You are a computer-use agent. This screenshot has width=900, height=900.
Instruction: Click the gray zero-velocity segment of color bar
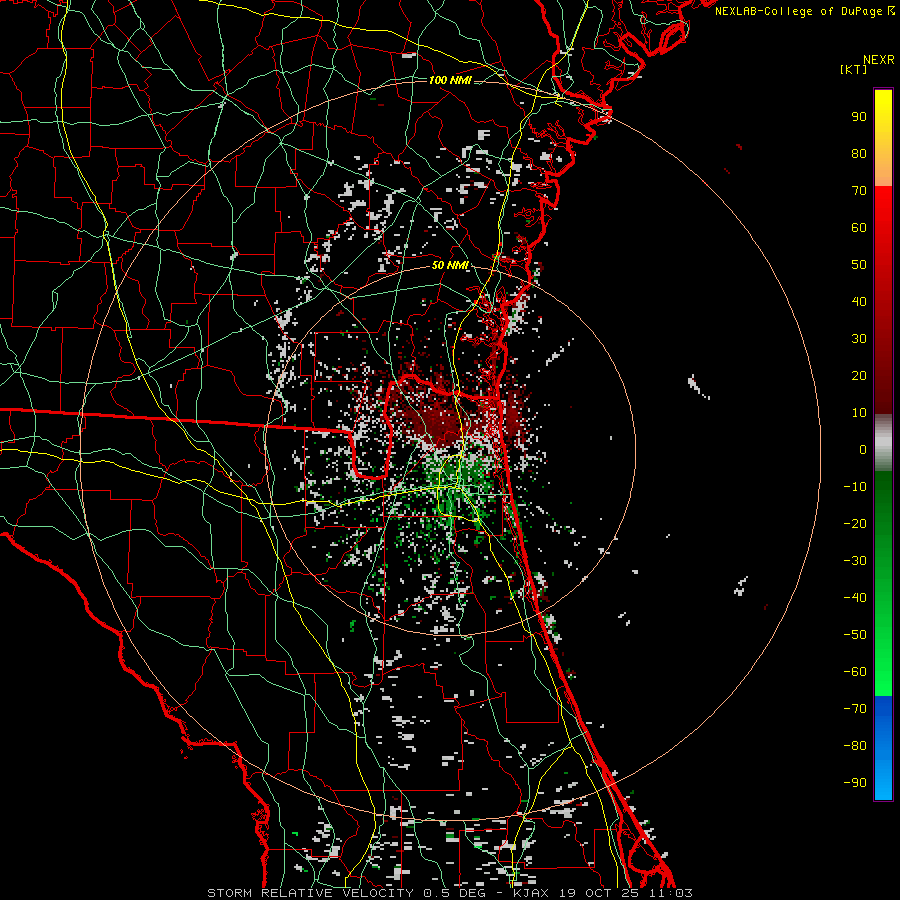point(883,443)
